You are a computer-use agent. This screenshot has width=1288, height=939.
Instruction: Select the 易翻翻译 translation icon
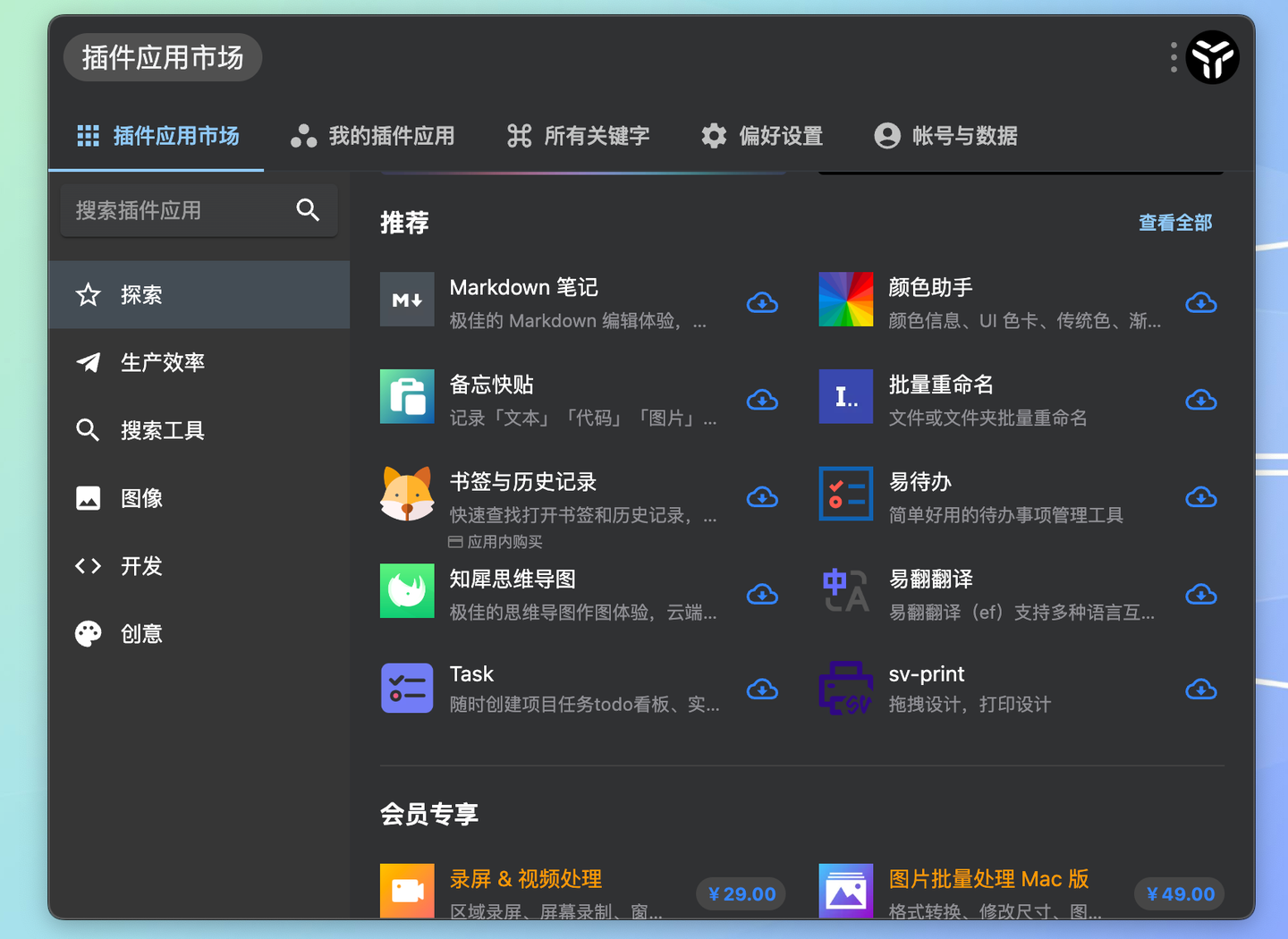[x=845, y=591]
